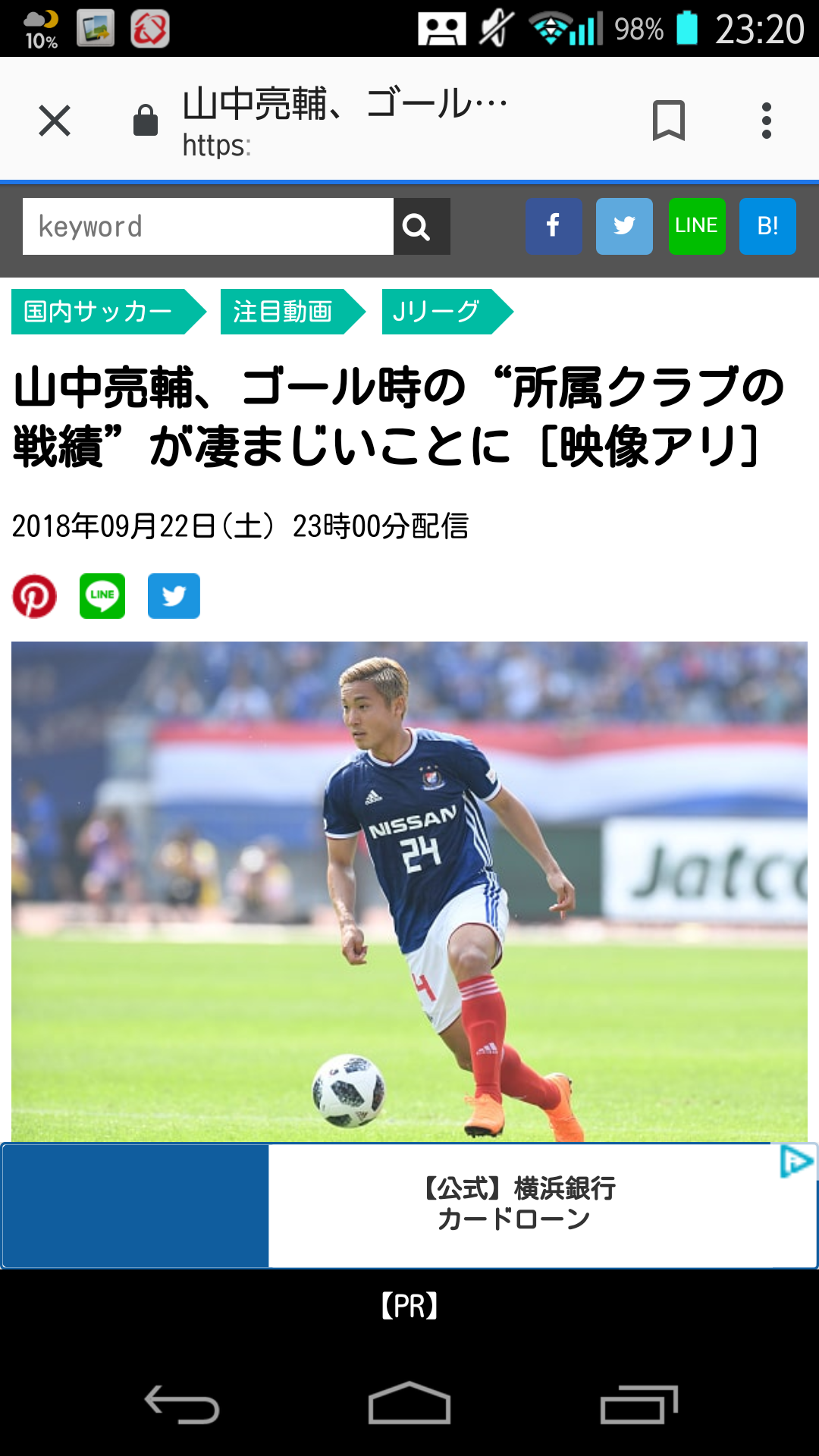This screenshot has height=1456, width=819.
Task: Focus the keyword search field
Action: point(208,226)
